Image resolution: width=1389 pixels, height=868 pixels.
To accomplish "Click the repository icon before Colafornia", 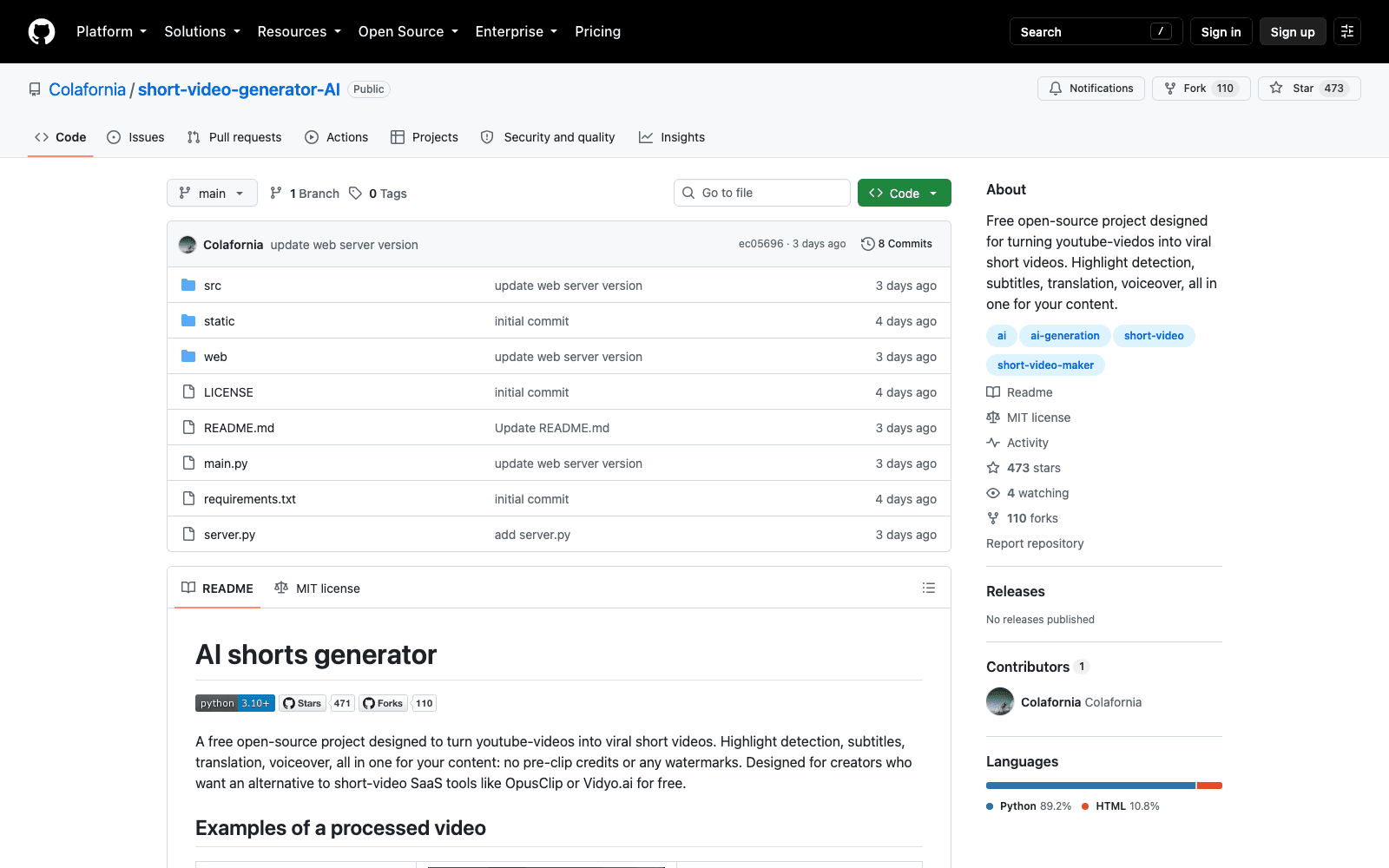I will tap(35, 89).
